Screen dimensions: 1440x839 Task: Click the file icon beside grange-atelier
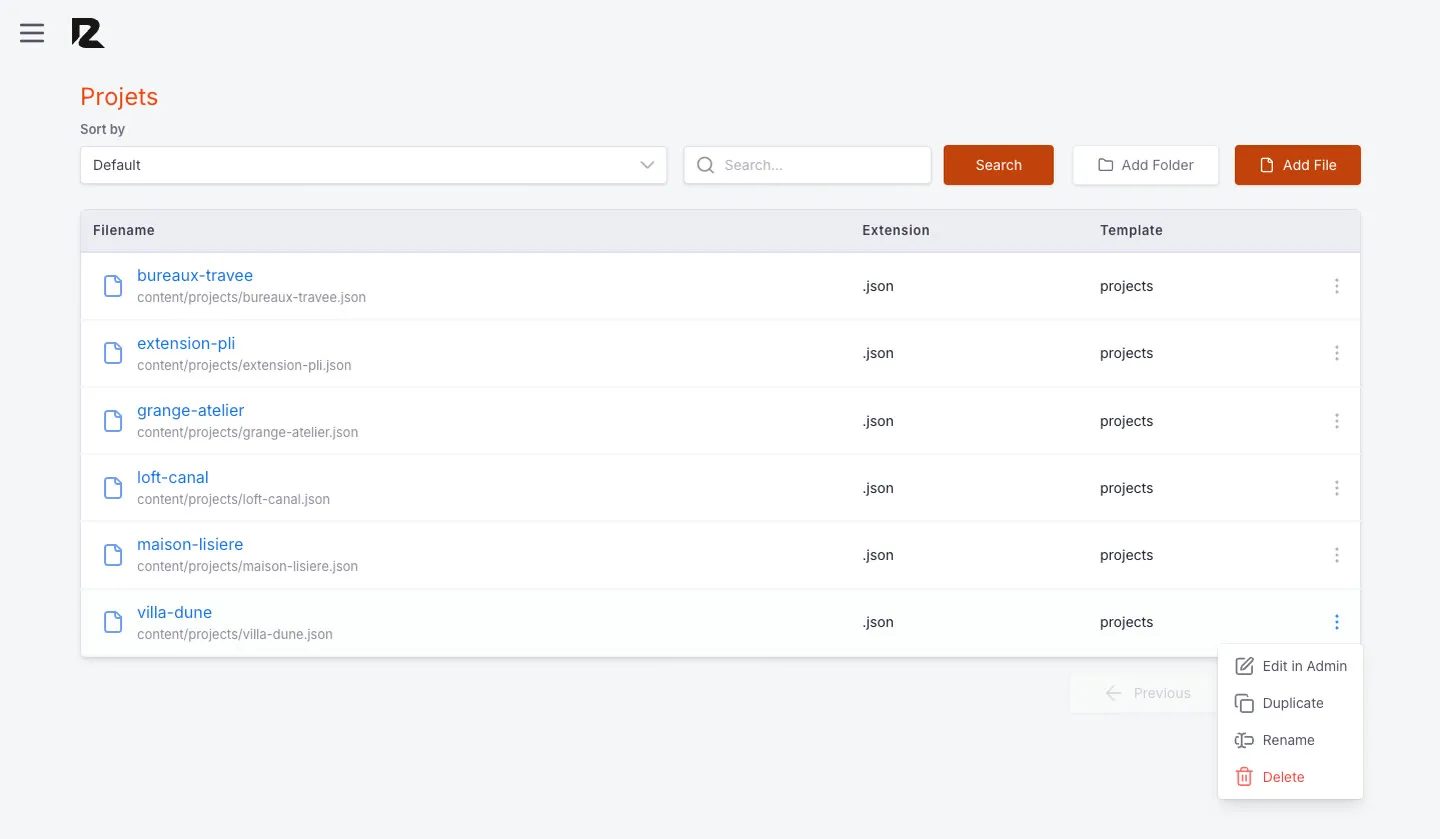coord(114,421)
